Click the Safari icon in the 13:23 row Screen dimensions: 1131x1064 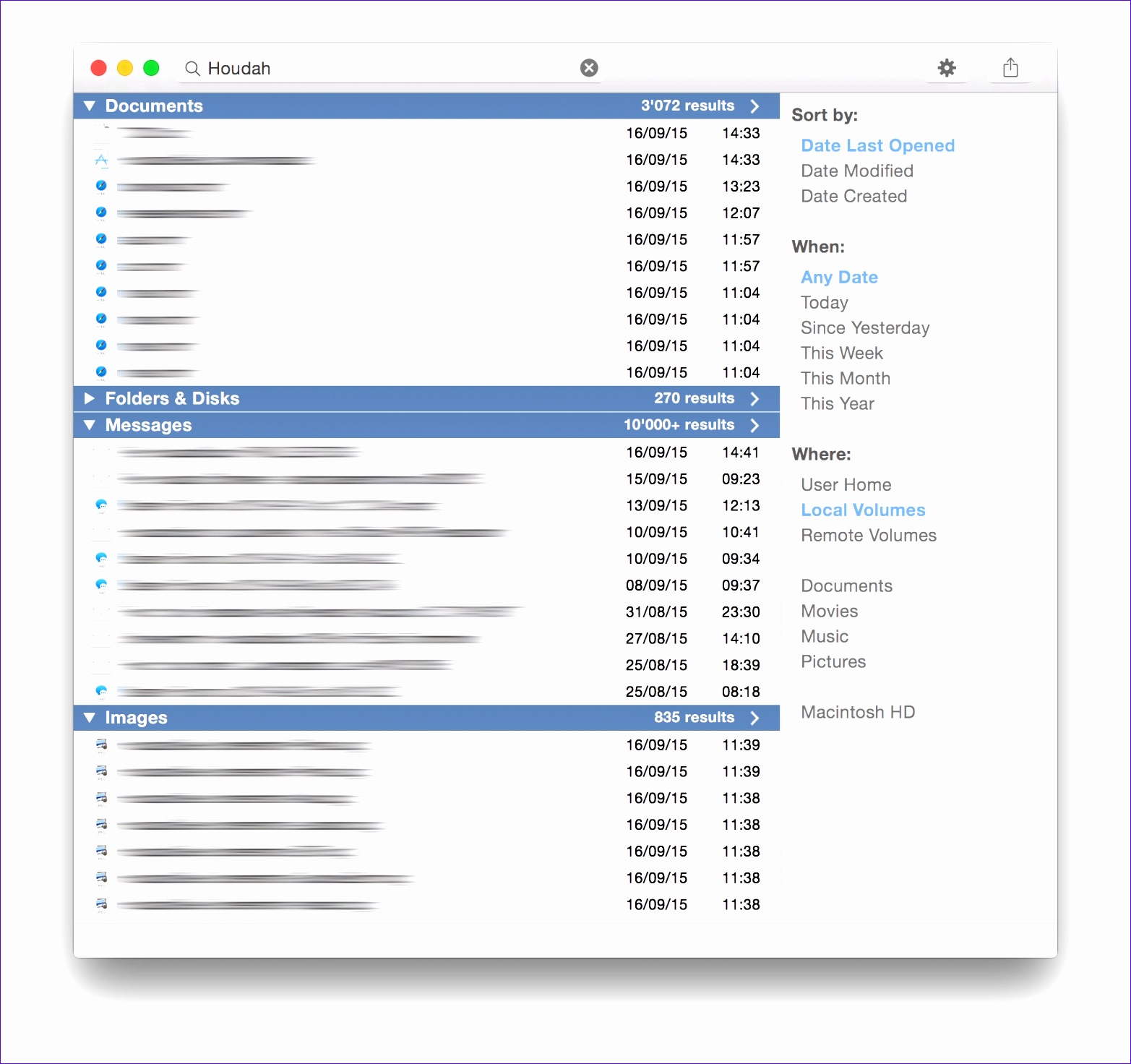coord(101,186)
